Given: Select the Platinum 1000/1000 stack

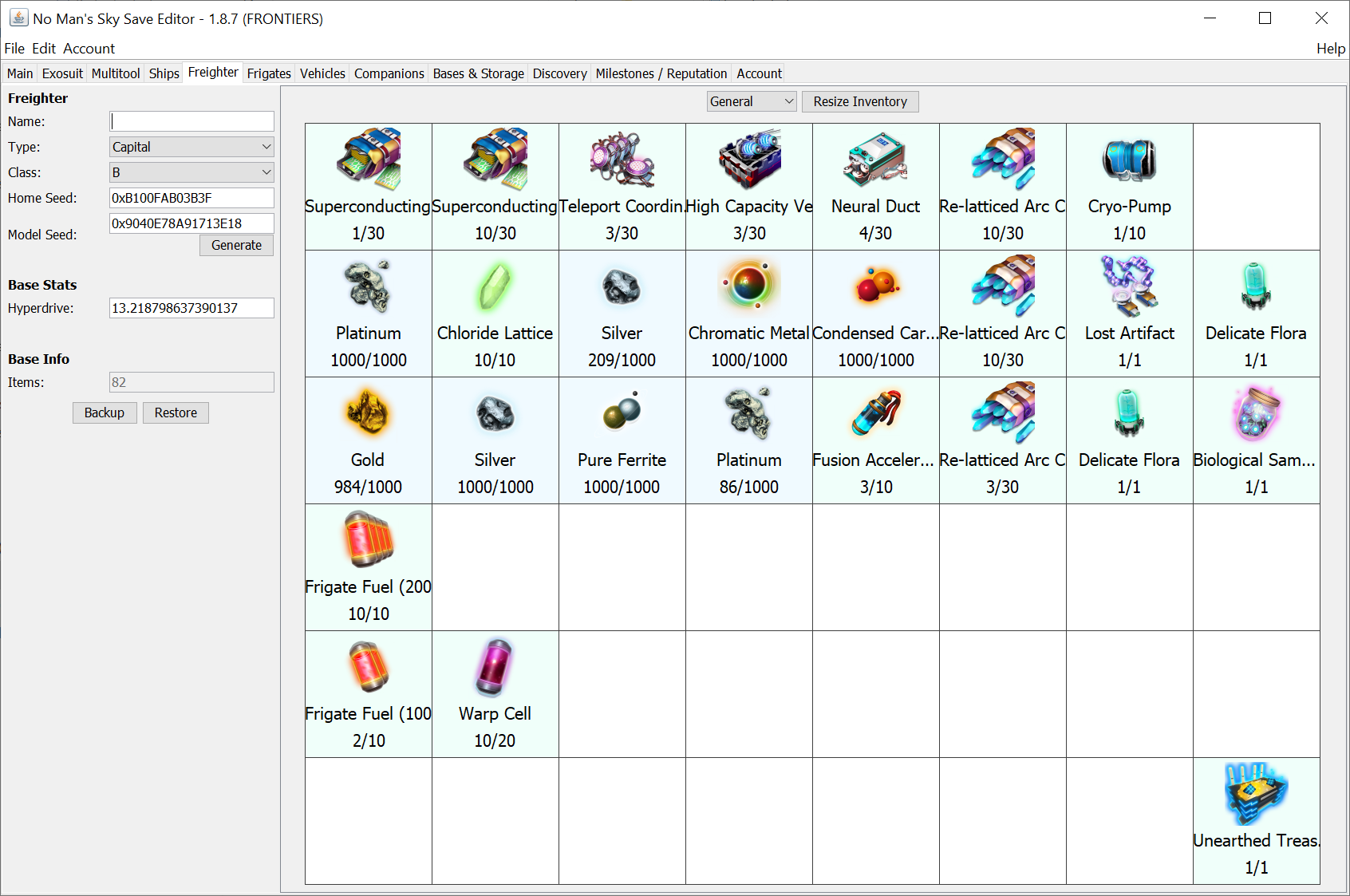Looking at the screenshot, I should point(369,314).
